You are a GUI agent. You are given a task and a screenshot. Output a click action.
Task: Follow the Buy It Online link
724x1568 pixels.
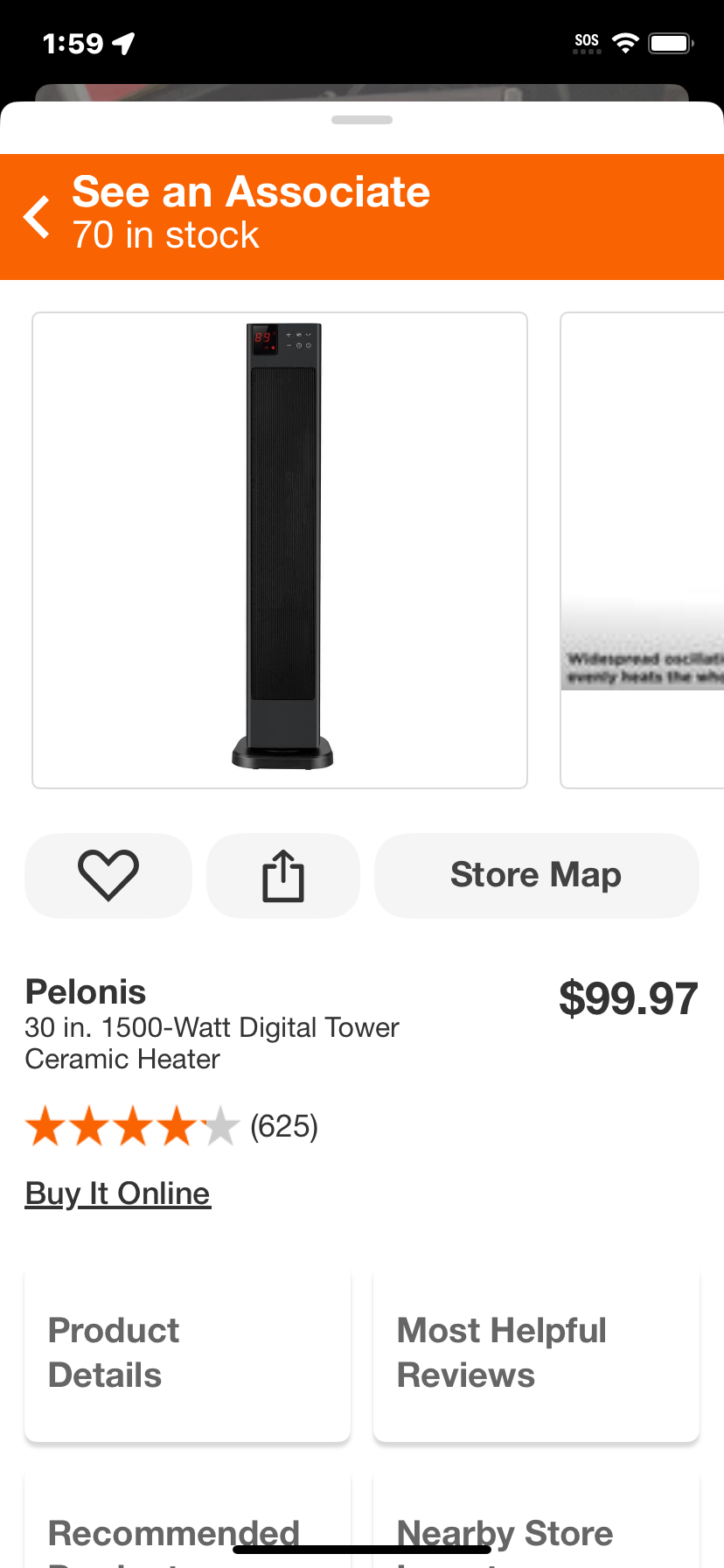tap(118, 1193)
